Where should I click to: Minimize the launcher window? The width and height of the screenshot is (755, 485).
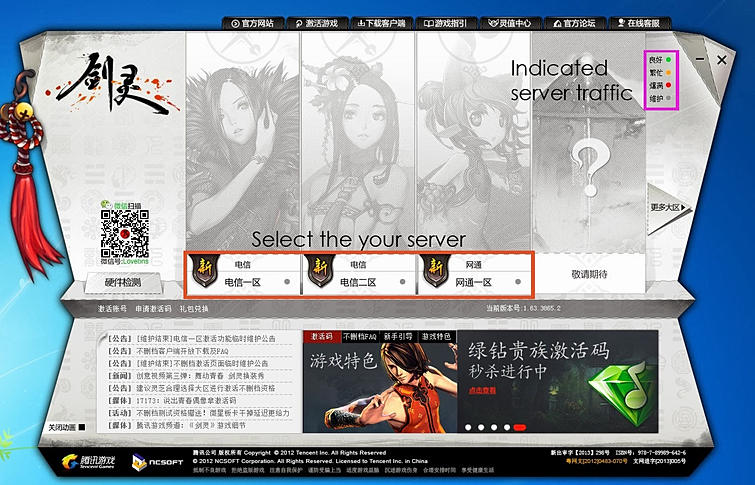pyautogui.click(x=701, y=59)
